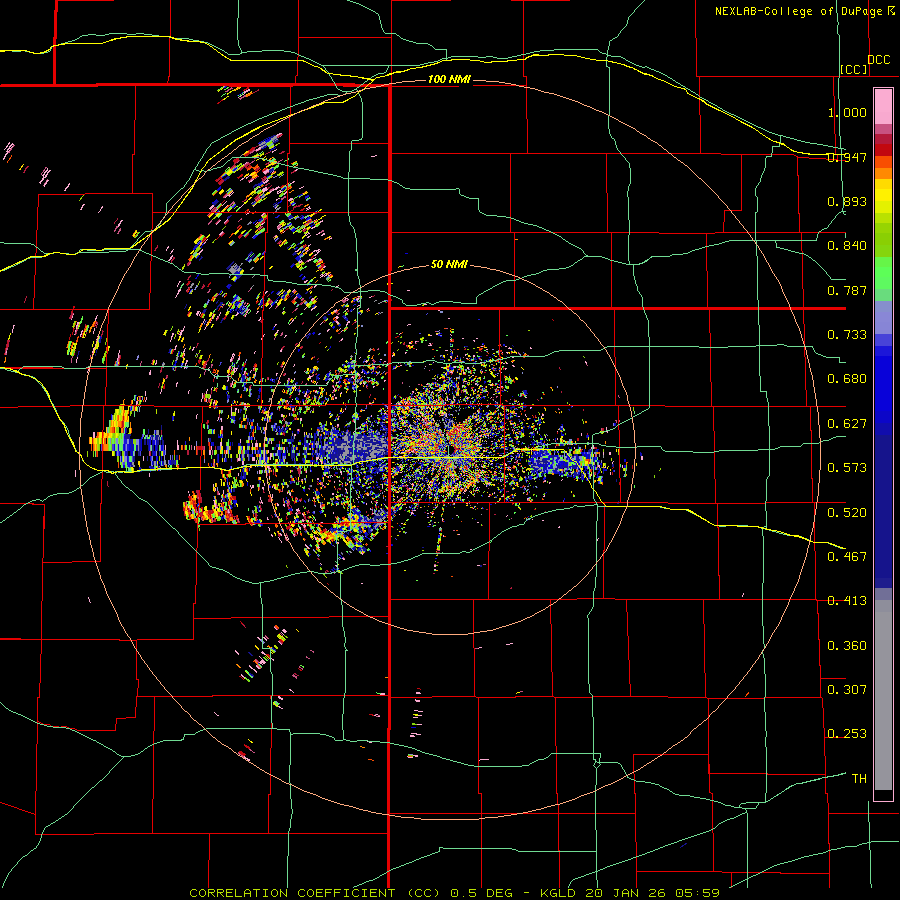Pick the gray segment of the color scale
The height and width of the screenshot is (900, 900).
tap(883, 695)
